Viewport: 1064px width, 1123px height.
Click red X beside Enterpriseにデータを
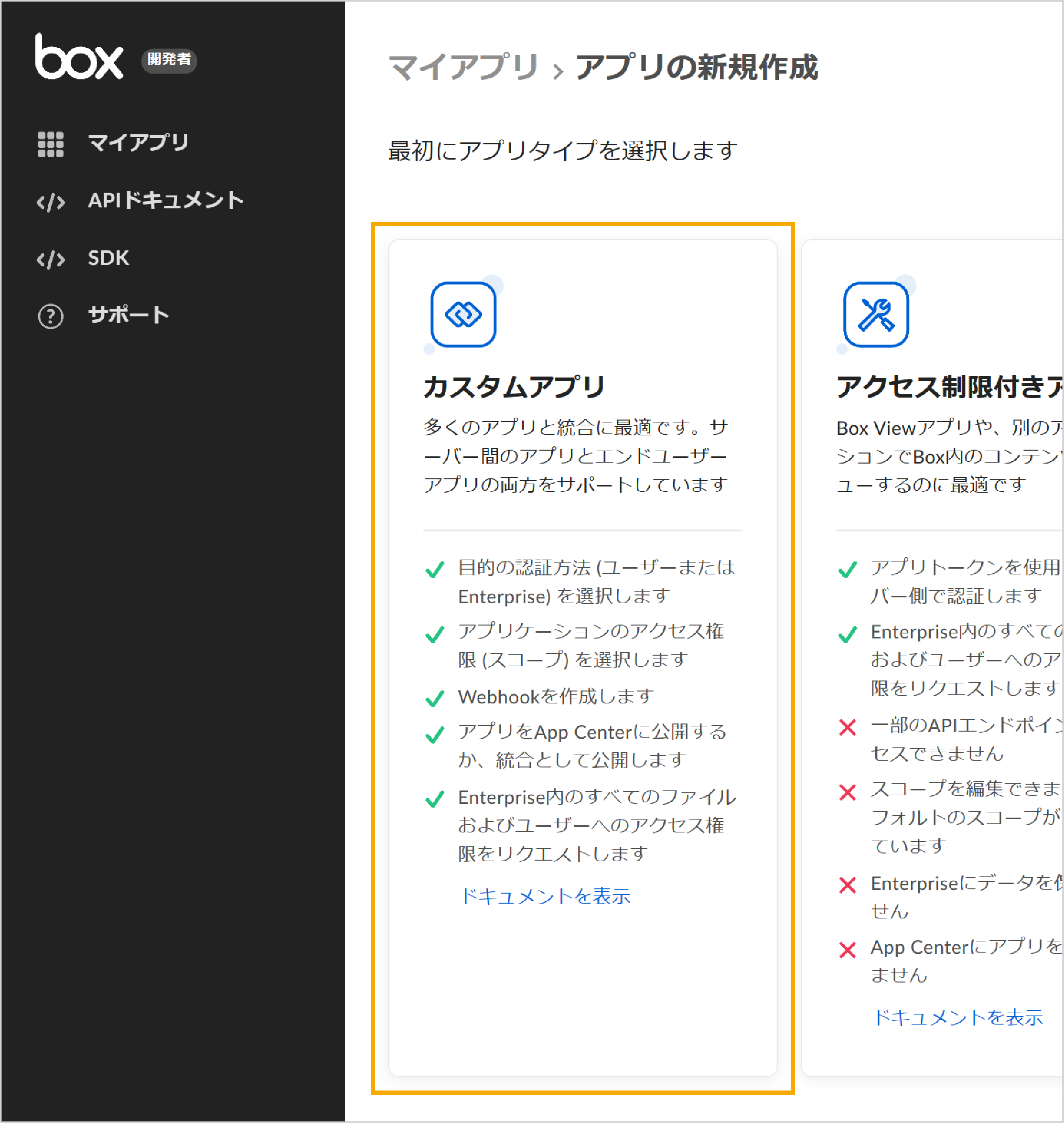848,885
